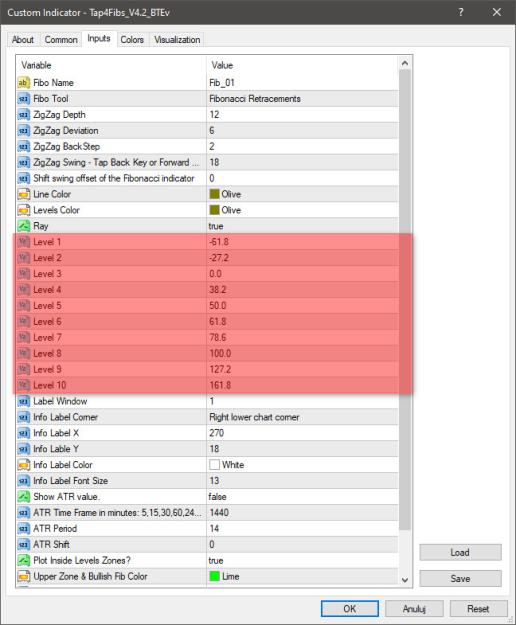Toggle Plot Inside Levels Zones true value
This screenshot has width=516, height=625.
click(302, 560)
